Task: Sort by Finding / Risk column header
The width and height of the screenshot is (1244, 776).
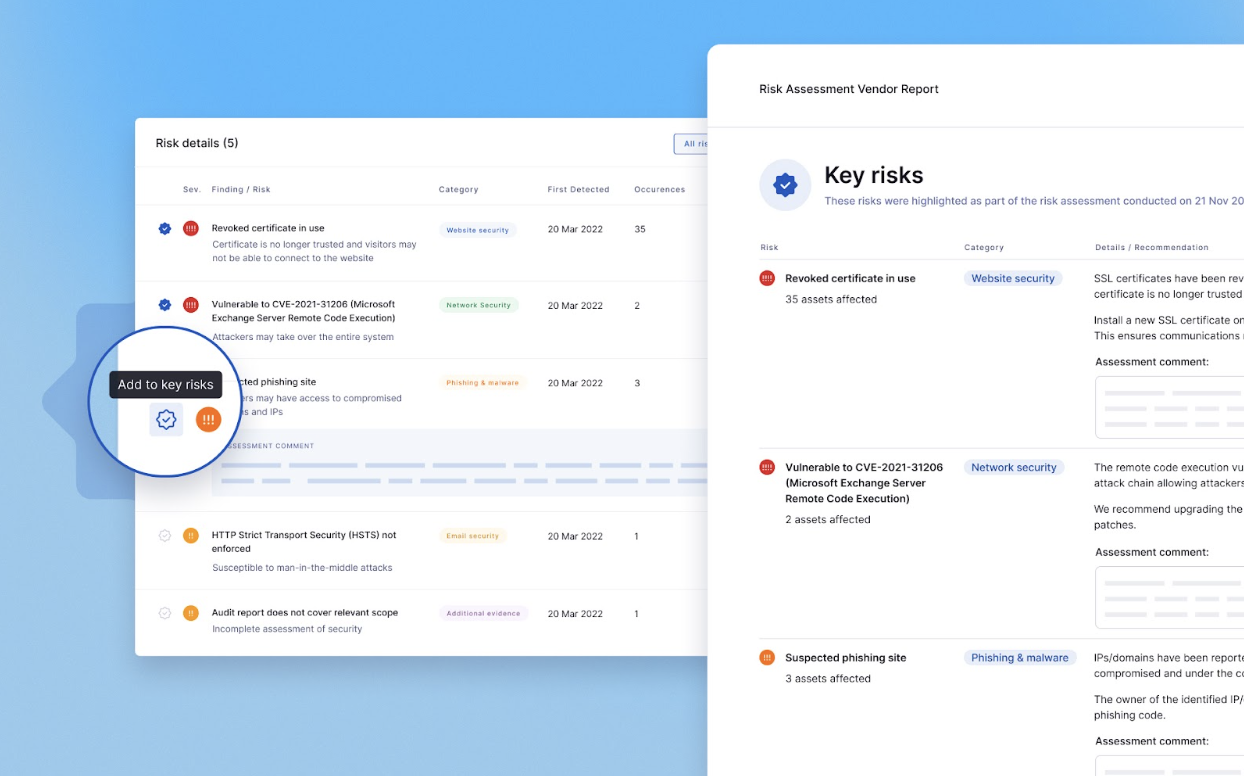Action: tap(241, 189)
